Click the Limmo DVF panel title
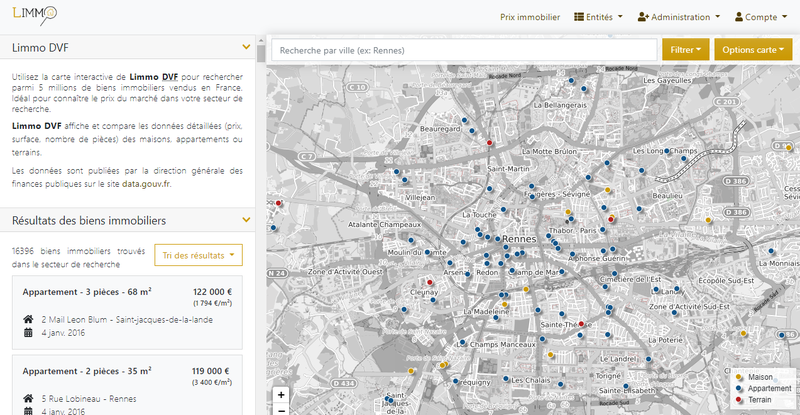 [40, 47]
